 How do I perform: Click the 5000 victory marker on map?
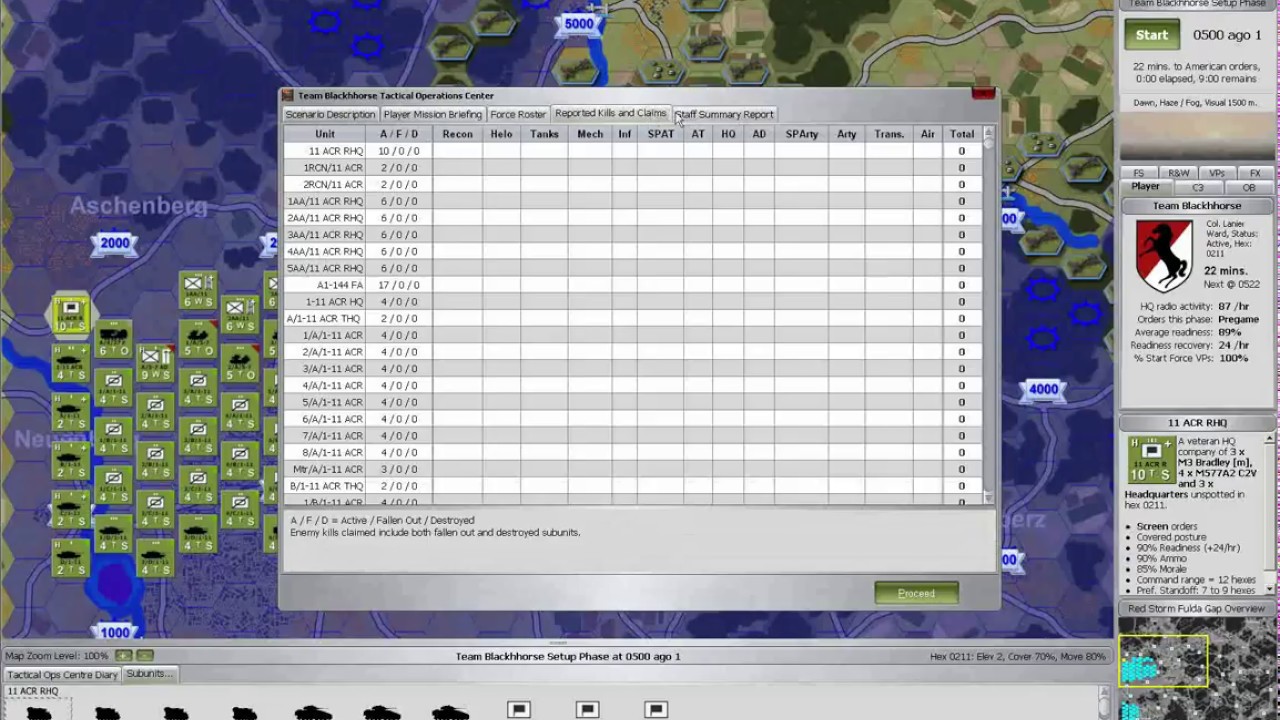tap(579, 24)
